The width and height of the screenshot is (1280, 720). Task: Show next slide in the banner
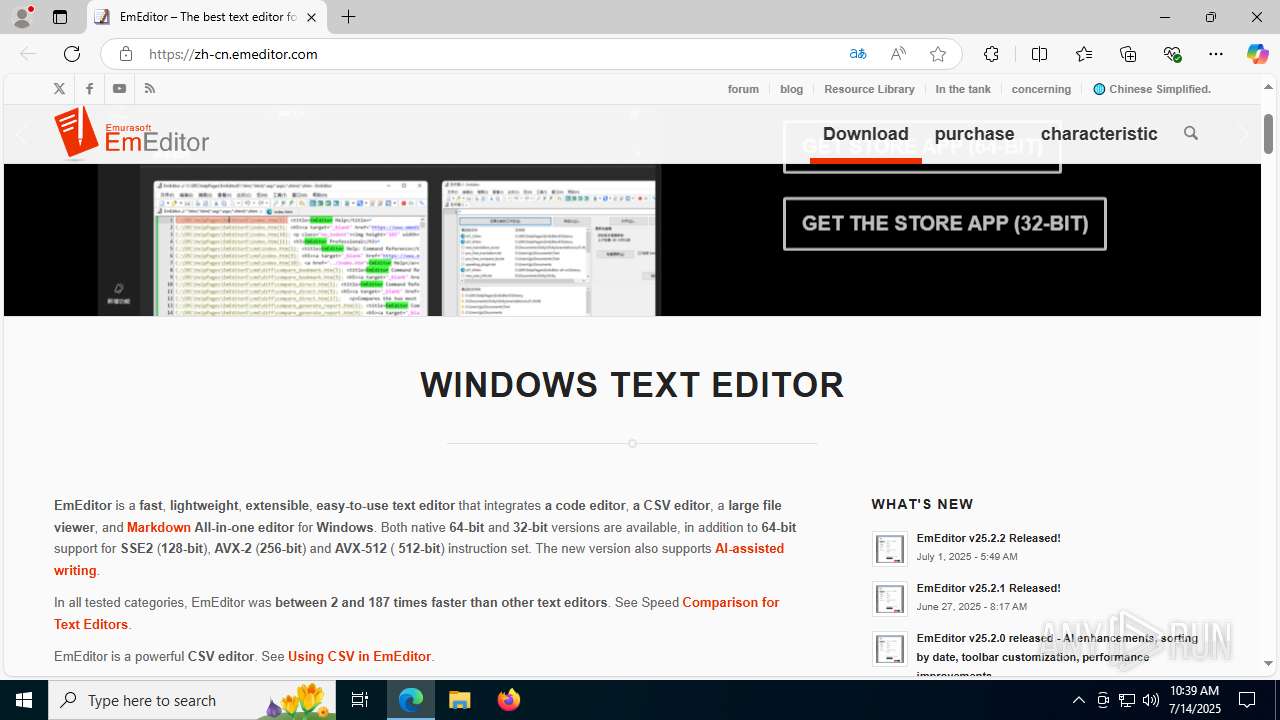tap(1243, 134)
